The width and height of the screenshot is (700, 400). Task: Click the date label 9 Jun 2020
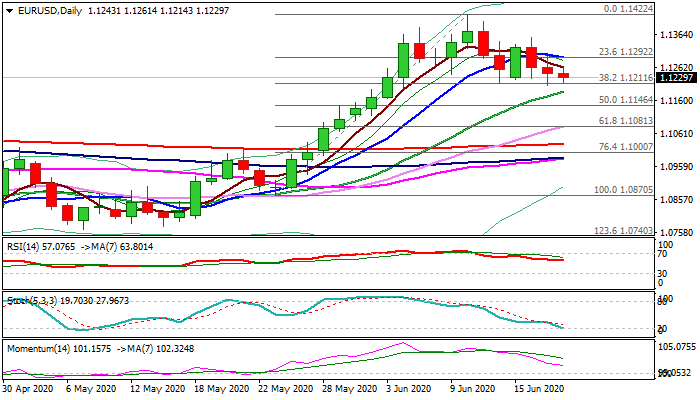(x=472, y=389)
